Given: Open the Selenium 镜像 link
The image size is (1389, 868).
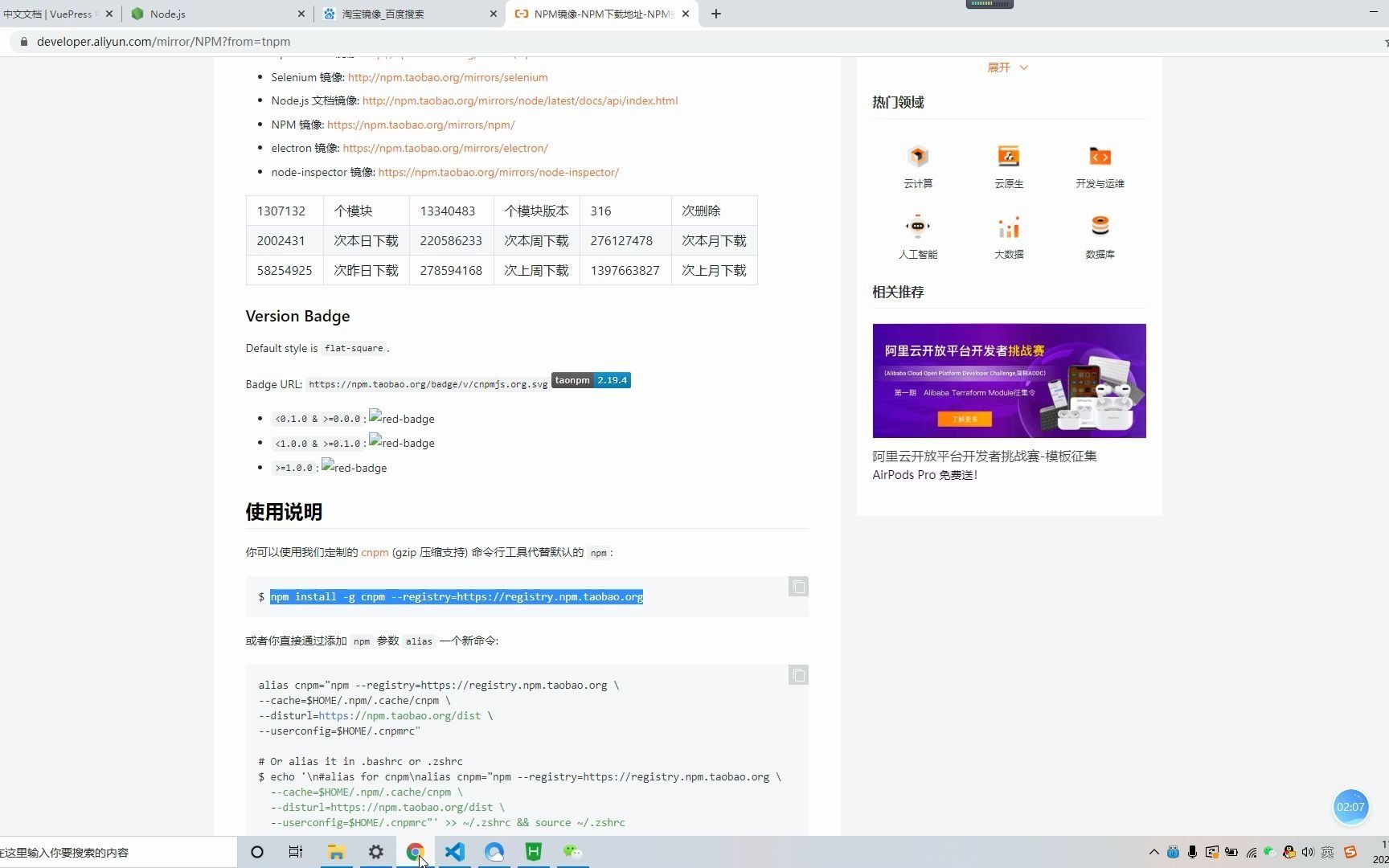Looking at the screenshot, I should 448,77.
